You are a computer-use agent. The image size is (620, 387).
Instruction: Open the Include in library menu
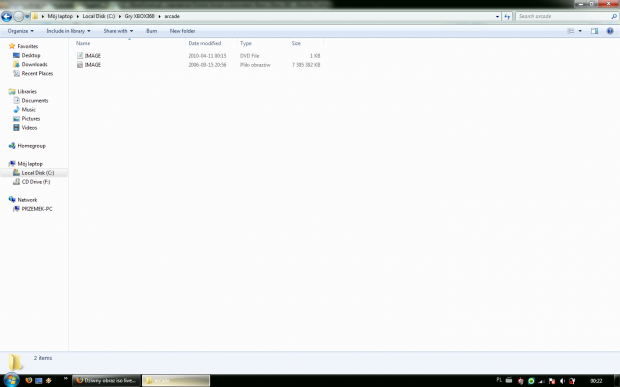click(68, 31)
